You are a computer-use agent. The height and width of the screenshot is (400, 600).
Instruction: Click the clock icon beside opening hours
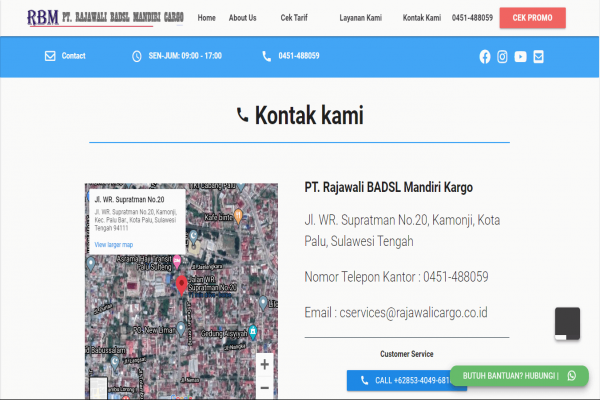tap(137, 56)
